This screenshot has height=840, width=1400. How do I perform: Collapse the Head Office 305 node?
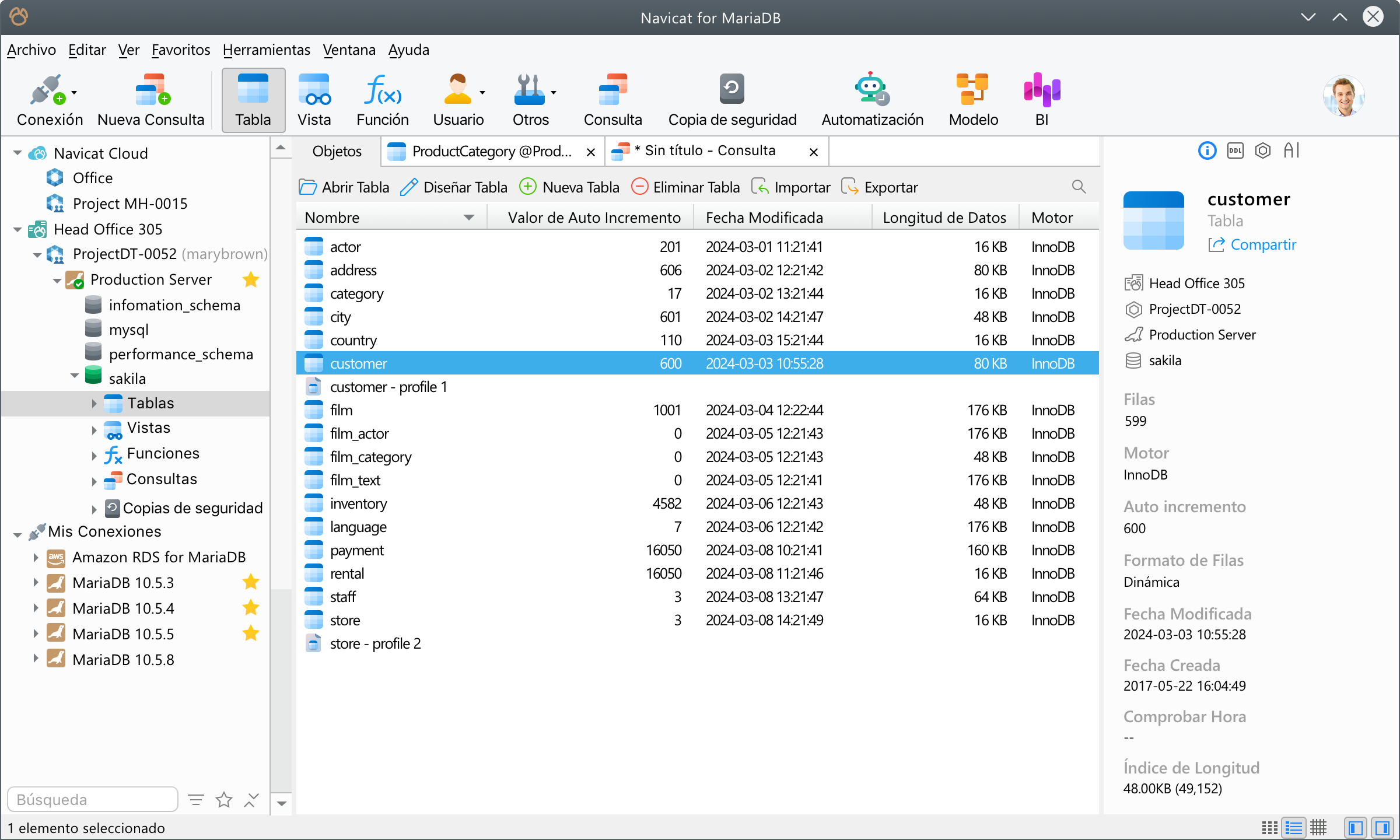coord(17,229)
